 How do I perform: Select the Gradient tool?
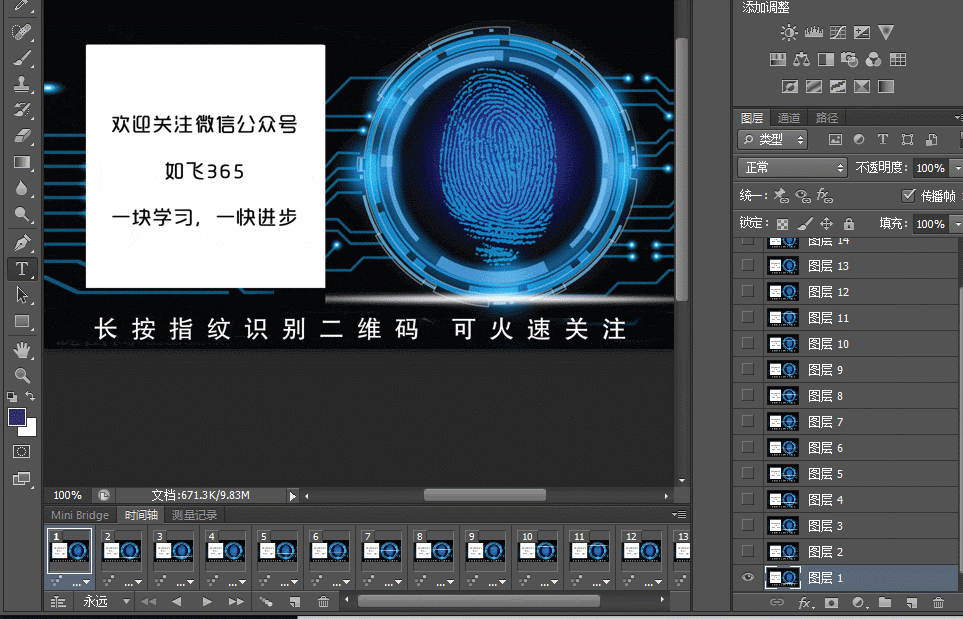(22, 162)
